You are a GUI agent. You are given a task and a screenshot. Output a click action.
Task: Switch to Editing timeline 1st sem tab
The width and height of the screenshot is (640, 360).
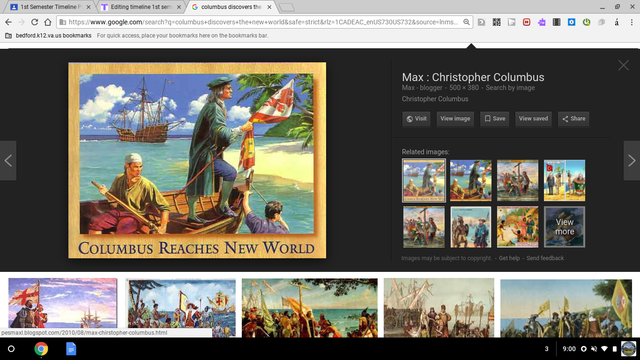(x=141, y=7)
